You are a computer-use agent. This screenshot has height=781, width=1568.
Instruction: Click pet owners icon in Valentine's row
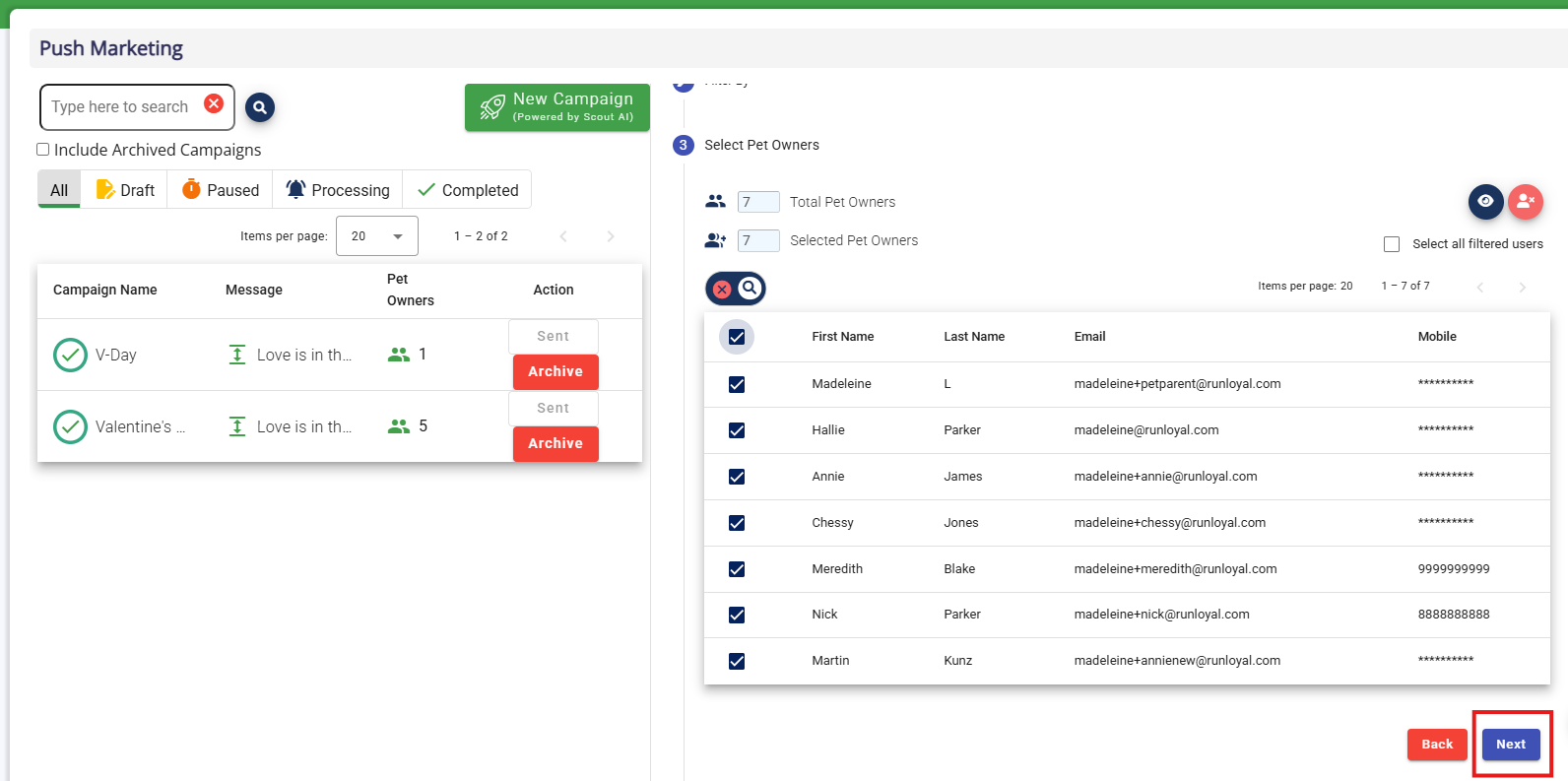tap(399, 426)
